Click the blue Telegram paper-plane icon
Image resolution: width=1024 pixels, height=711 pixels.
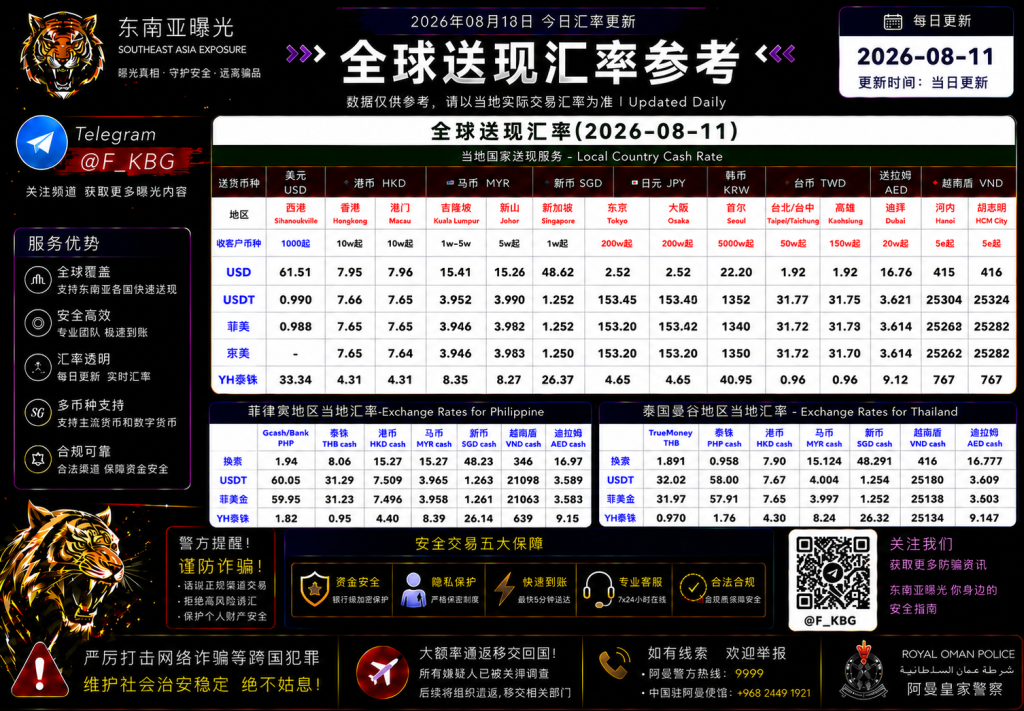[x=42, y=143]
